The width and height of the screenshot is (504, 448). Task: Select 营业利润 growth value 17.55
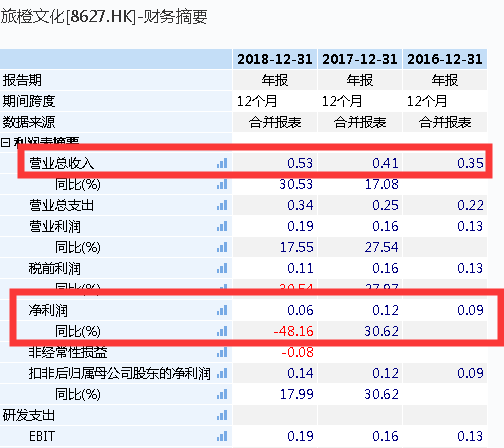(296, 247)
